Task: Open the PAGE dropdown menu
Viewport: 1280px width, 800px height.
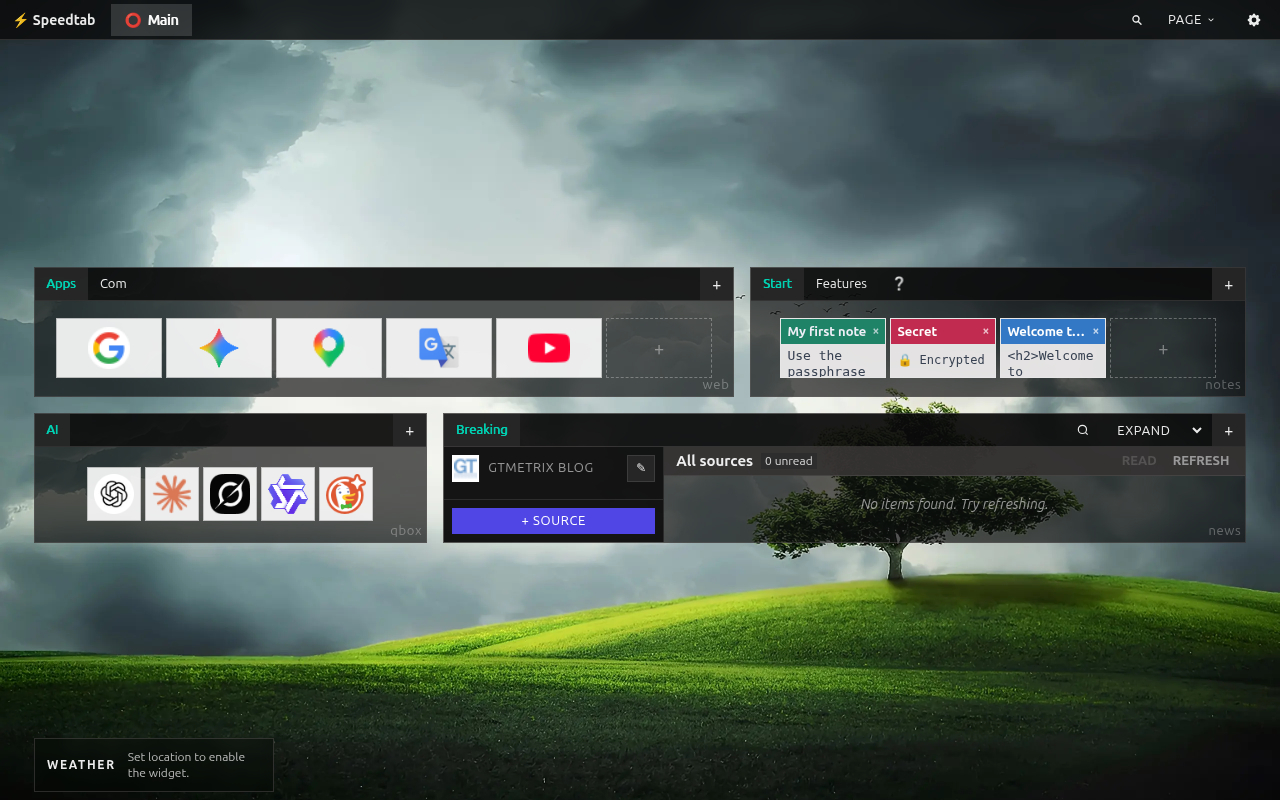Action: (1191, 20)
